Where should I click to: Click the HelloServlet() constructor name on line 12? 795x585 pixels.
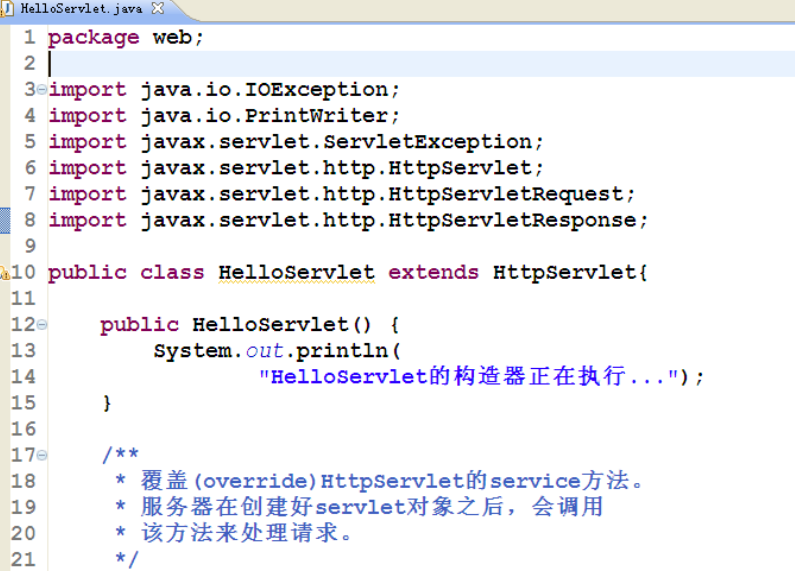pyautogui.click(x=271, y=324)
